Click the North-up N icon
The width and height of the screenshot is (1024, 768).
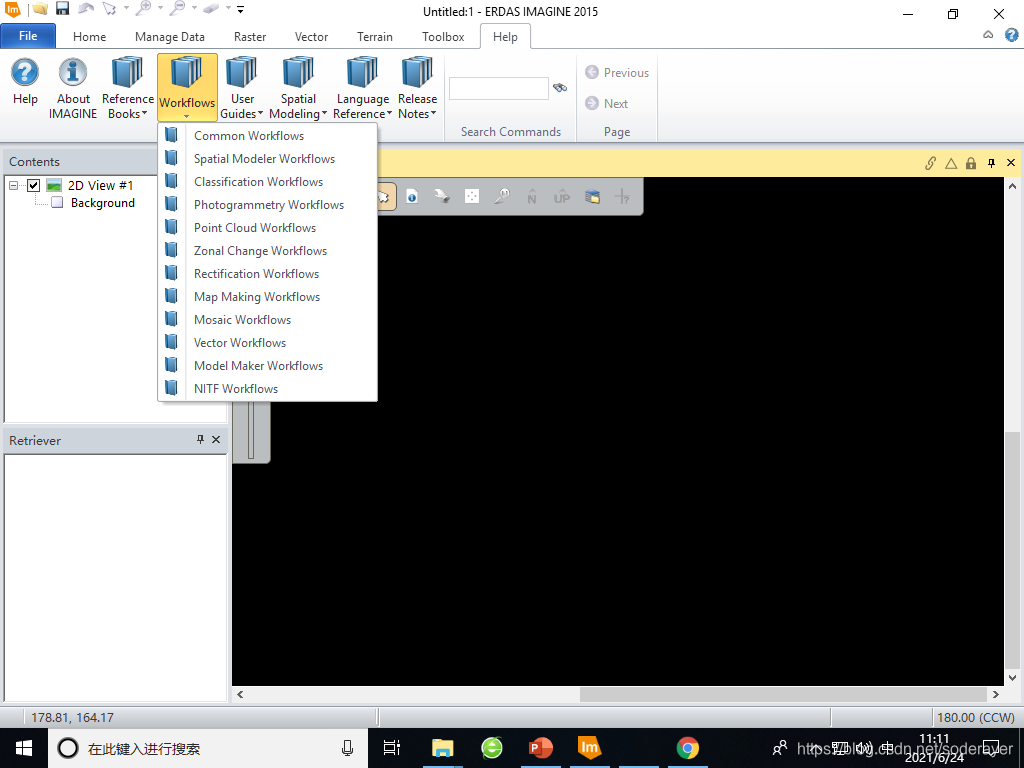tap(532, 196)
